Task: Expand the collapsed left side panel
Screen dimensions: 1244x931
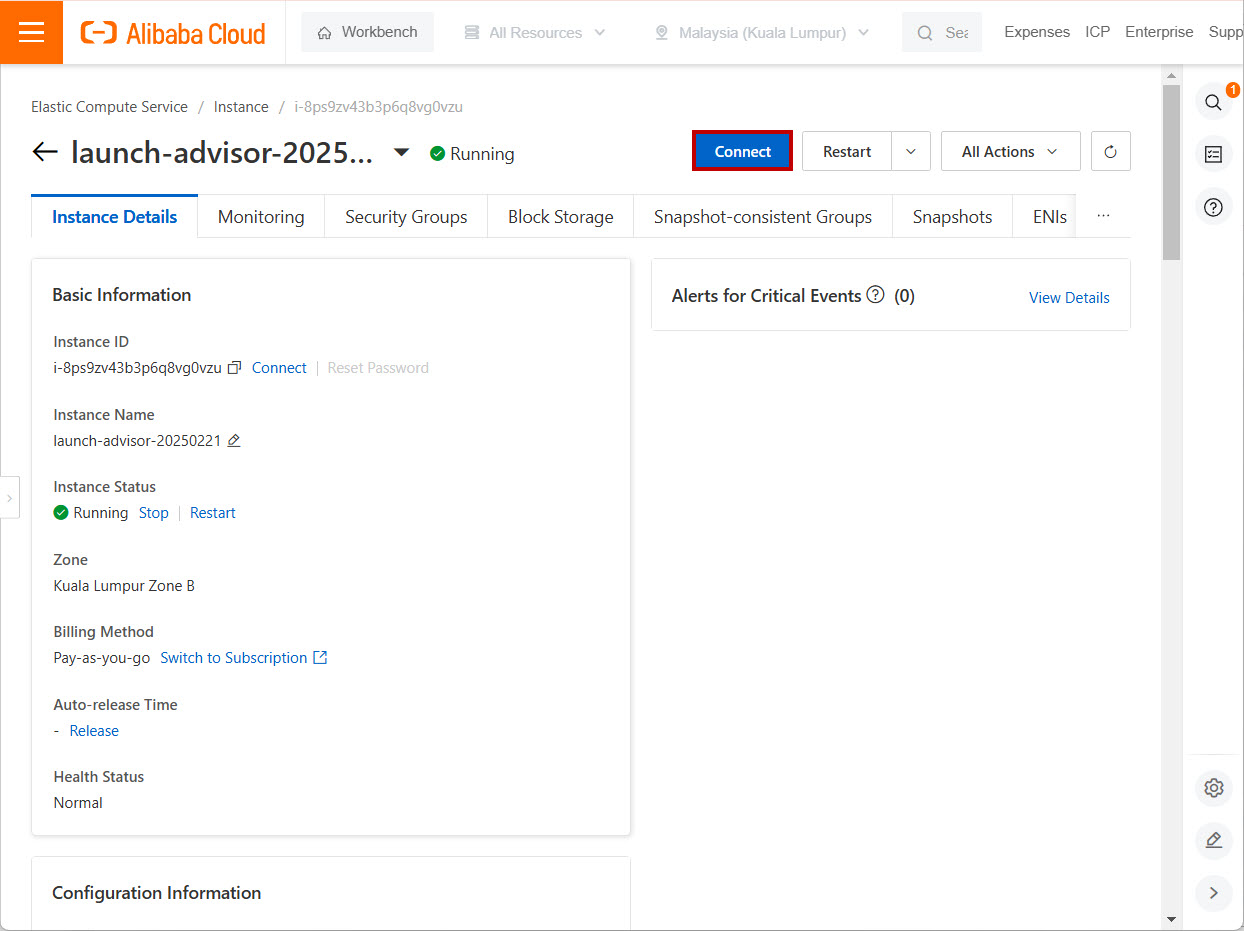Action: 9,498
